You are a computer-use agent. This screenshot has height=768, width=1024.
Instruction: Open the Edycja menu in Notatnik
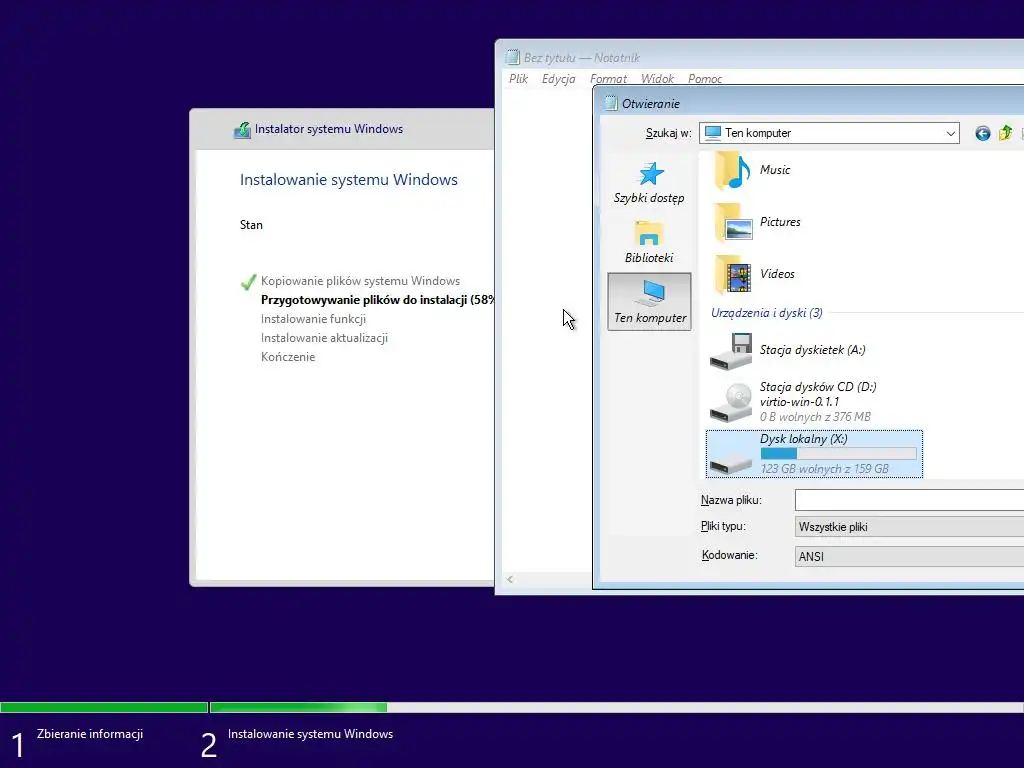coord(558,78)
